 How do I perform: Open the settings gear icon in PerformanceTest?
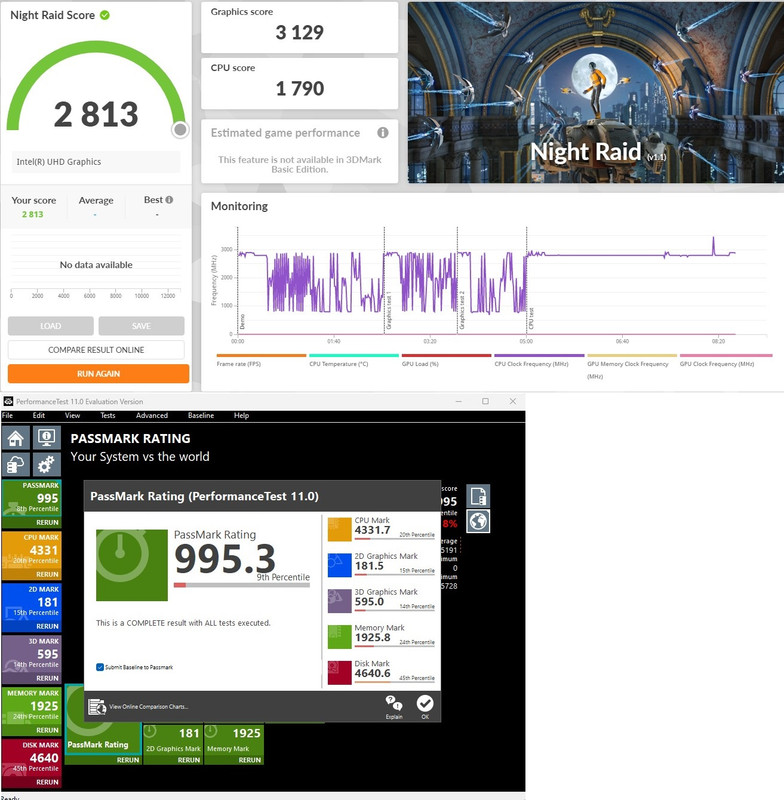point(47,465)
